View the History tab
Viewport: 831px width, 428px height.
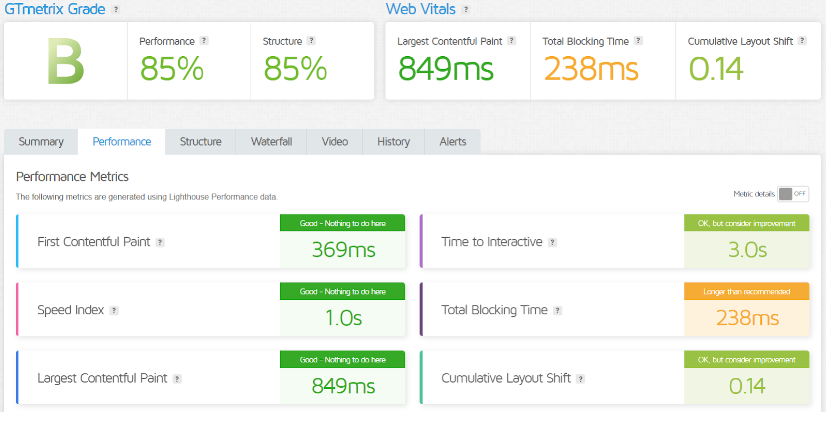394,141
